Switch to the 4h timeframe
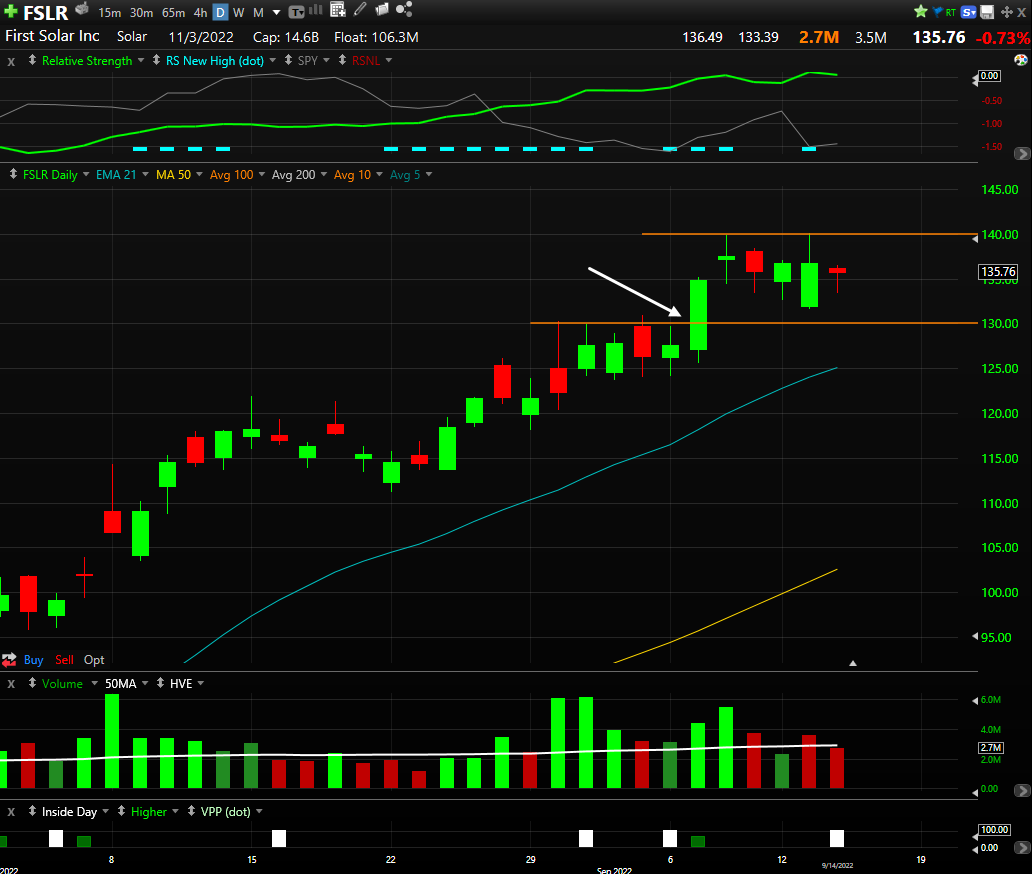 [x=201, y=13]
